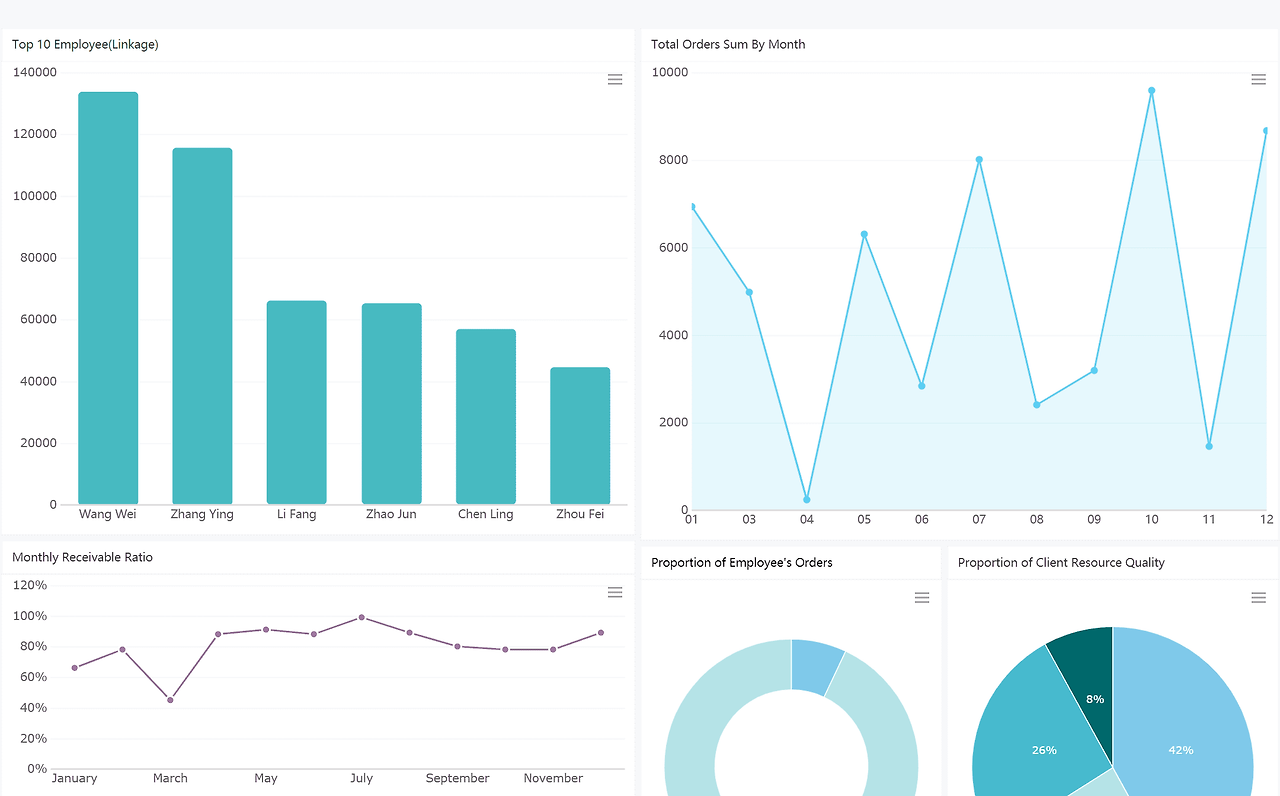Open the Total Orders Sum By Month hamburger menu
The image size is (1280, 796).
pos(1259,80)
